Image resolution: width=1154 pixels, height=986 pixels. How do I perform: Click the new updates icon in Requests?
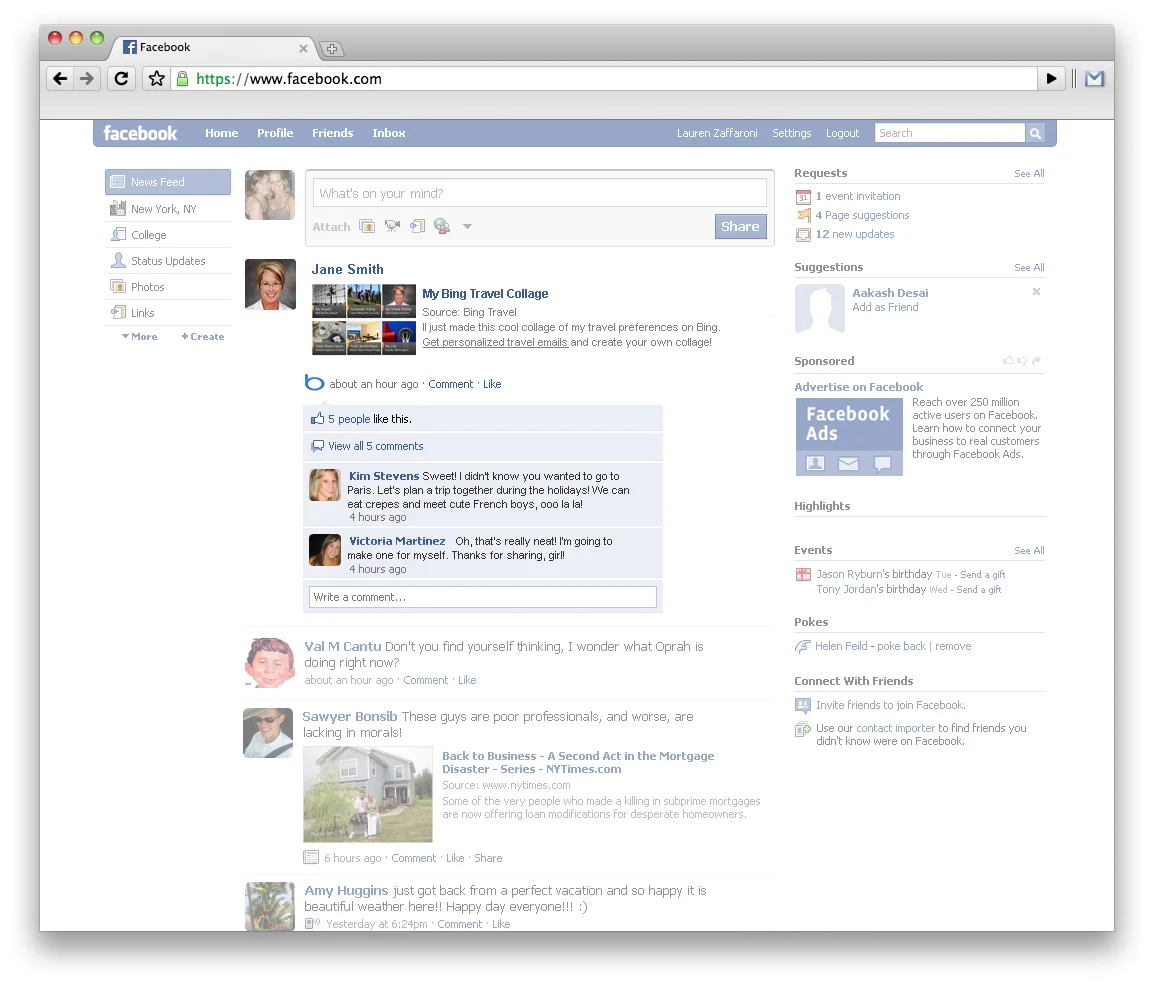click(x=803, y=235)
